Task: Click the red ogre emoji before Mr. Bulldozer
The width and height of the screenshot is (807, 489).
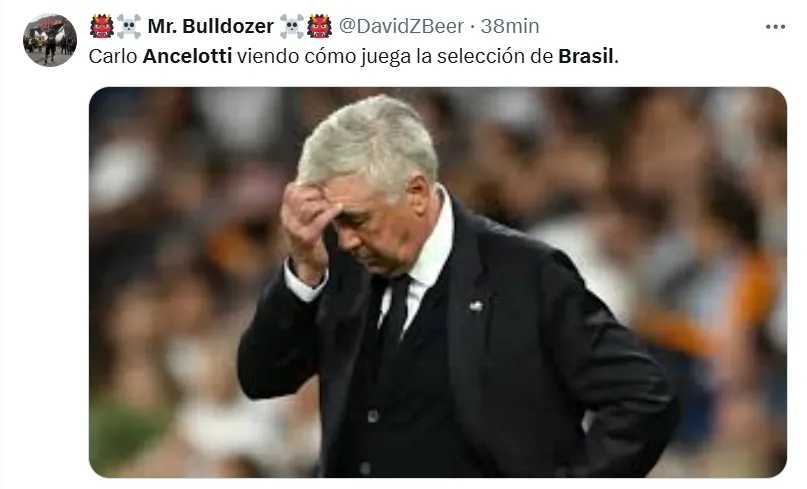Action: click(102, 26)
